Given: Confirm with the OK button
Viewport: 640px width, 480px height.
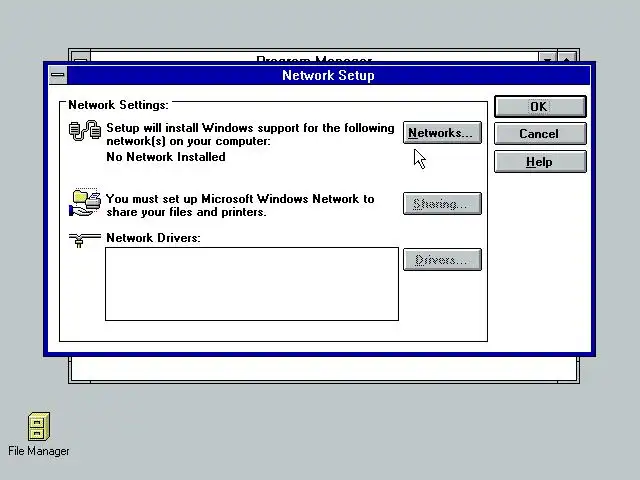Looking at the screenshot, I should click(x=540, y=107).
